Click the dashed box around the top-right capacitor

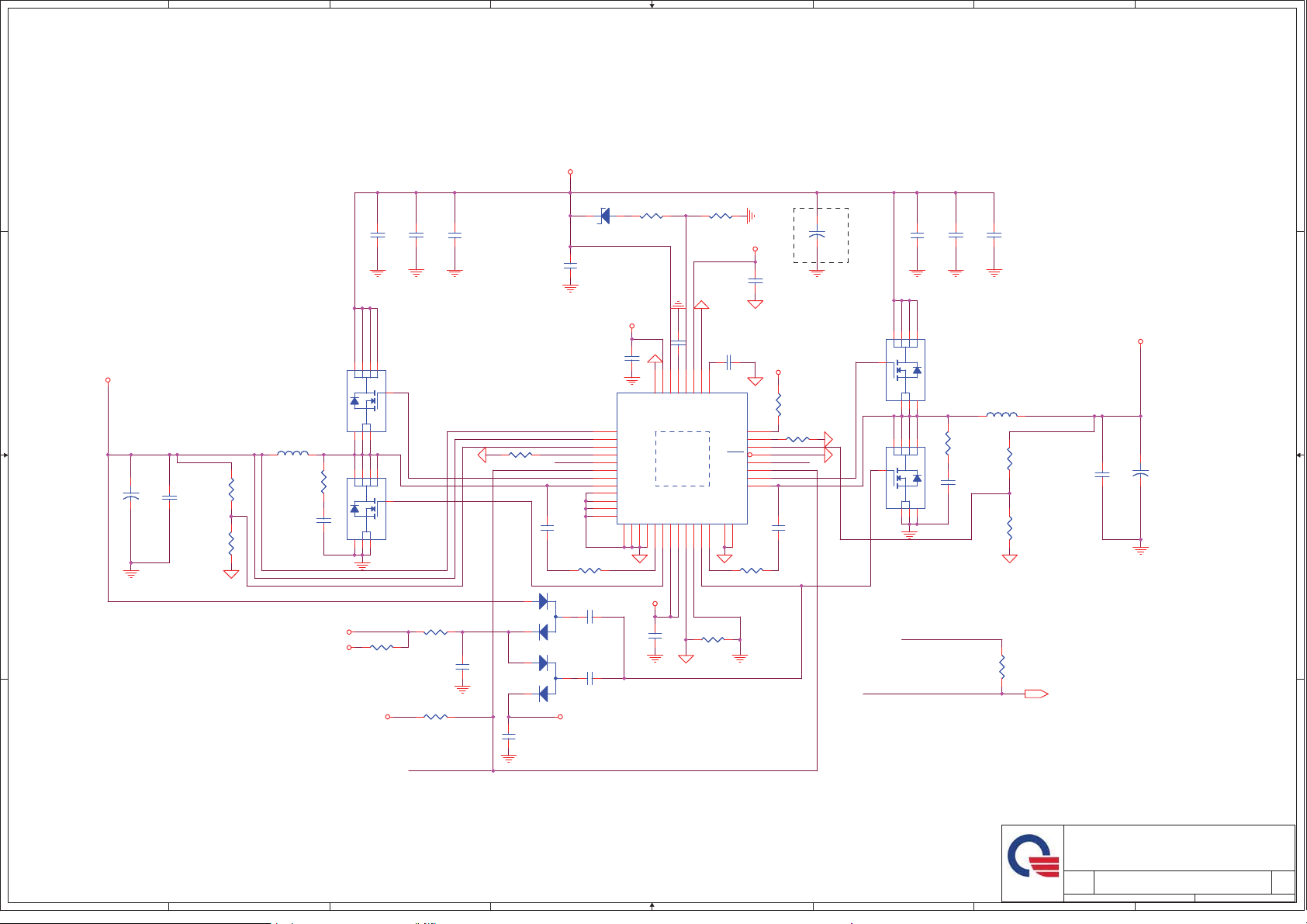tap(821, 235)
